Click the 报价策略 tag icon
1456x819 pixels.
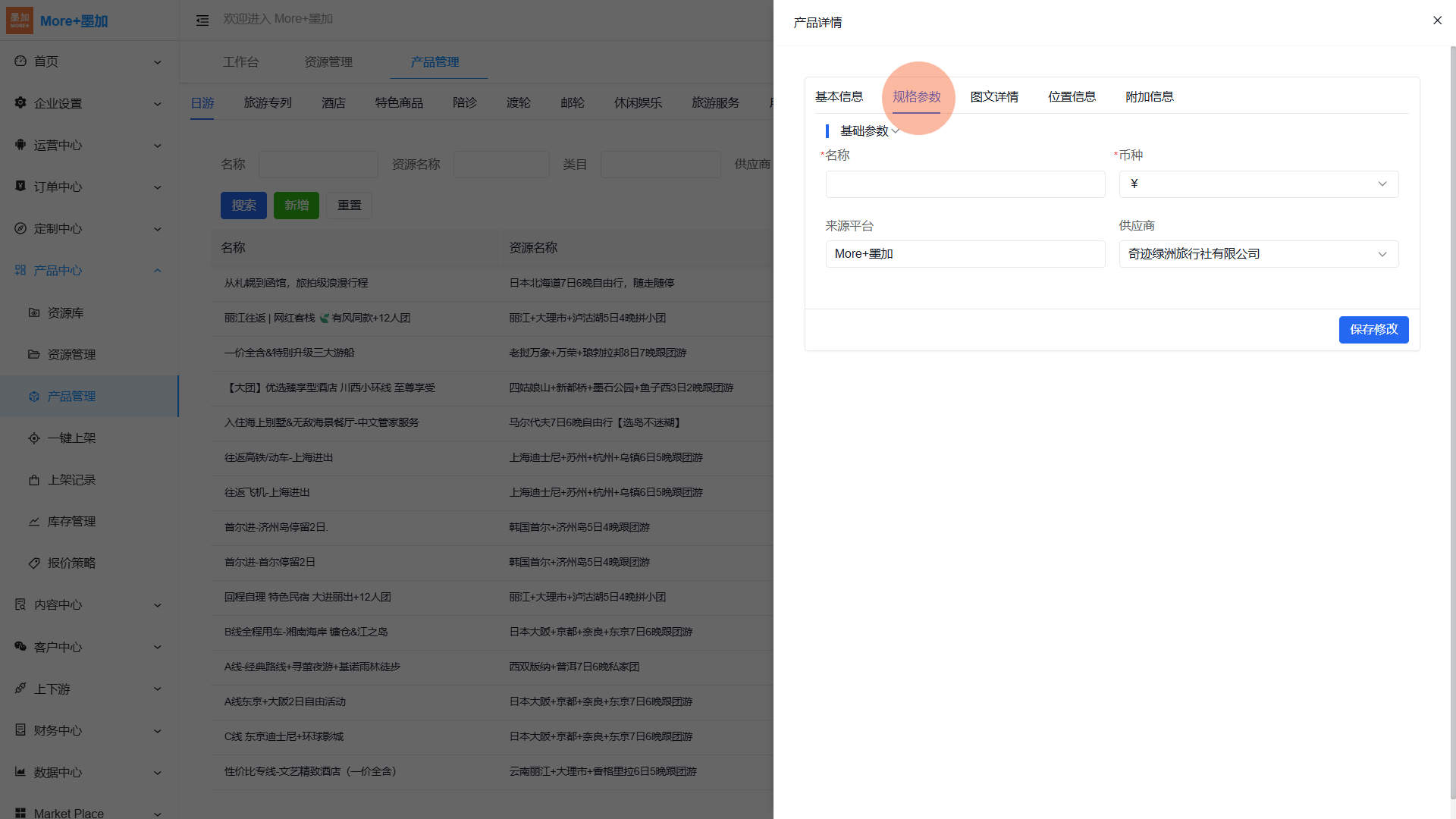pos(34,563)
